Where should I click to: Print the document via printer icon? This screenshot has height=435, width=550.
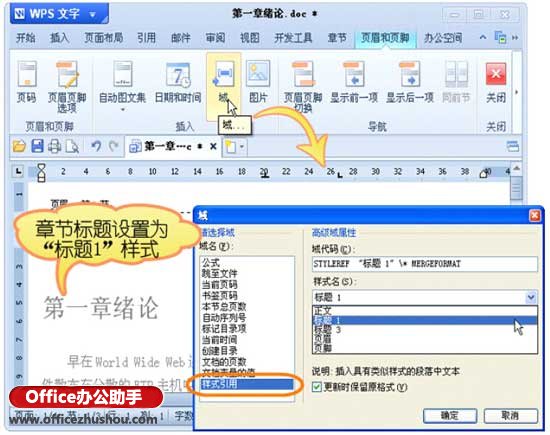click(54, 146)
